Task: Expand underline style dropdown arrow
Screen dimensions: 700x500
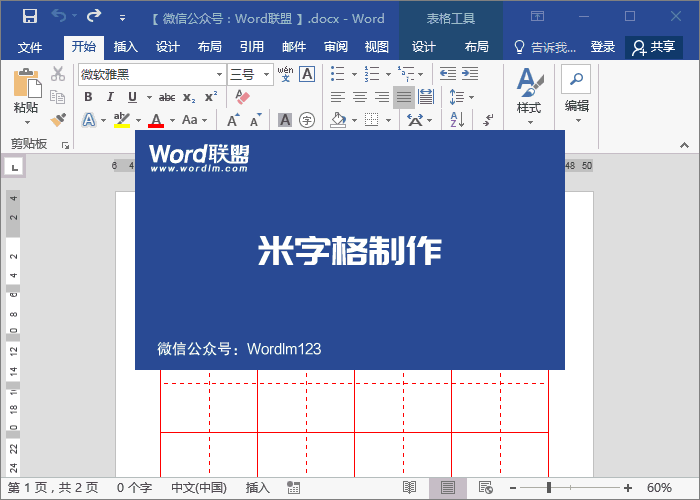Action: (x=149, y=97)
